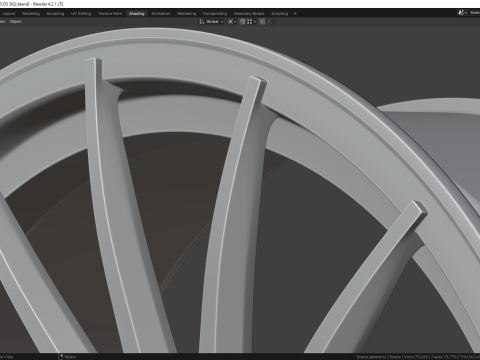
Task: Switch to the Compositing workspace
Action: coord(215,14)
